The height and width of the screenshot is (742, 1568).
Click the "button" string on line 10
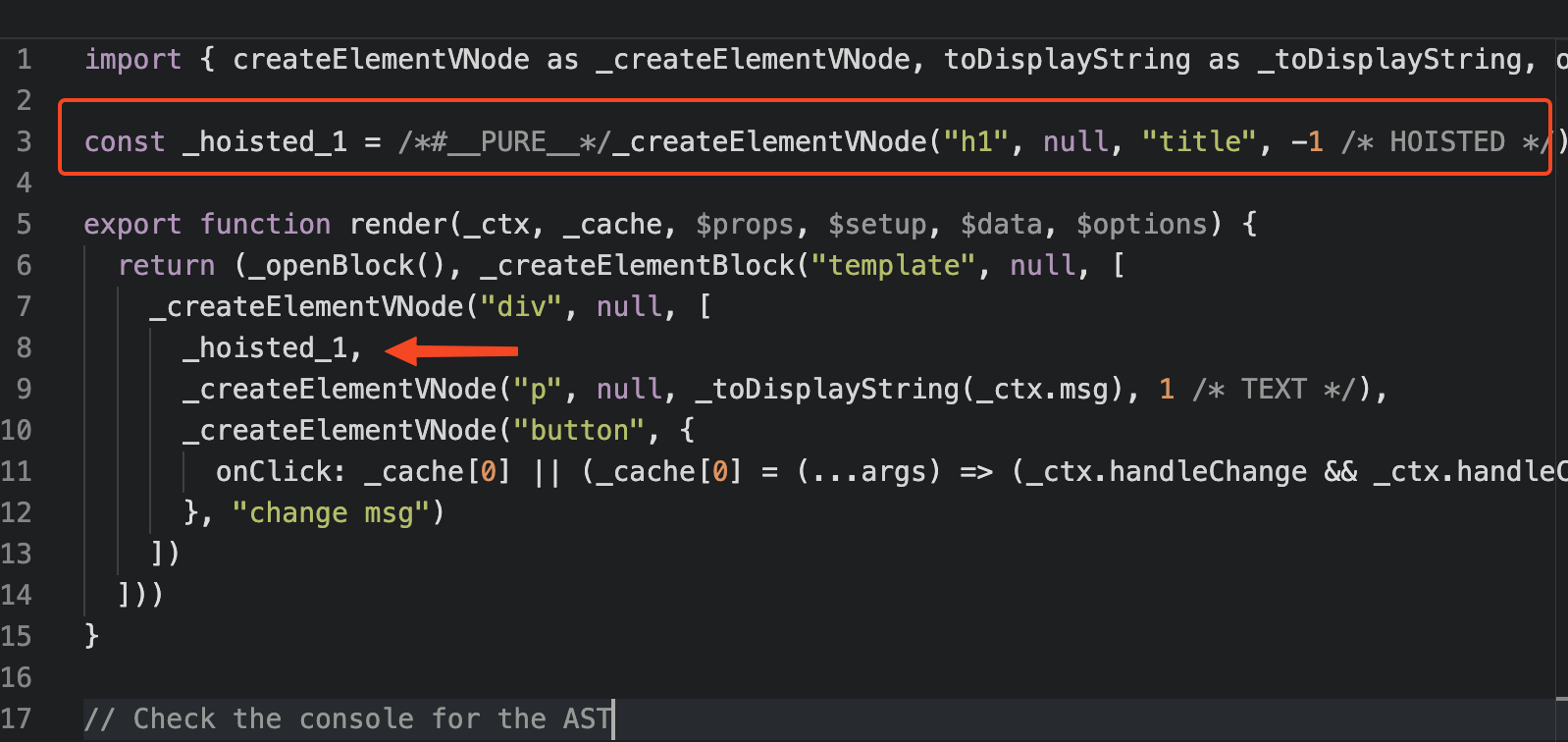coord(579,431)
